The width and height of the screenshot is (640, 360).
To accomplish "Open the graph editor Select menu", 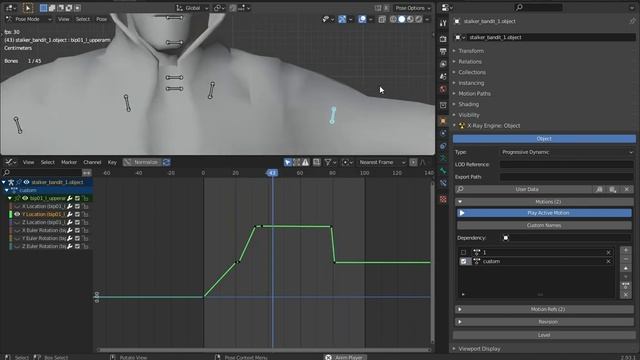I will (47, 162).
